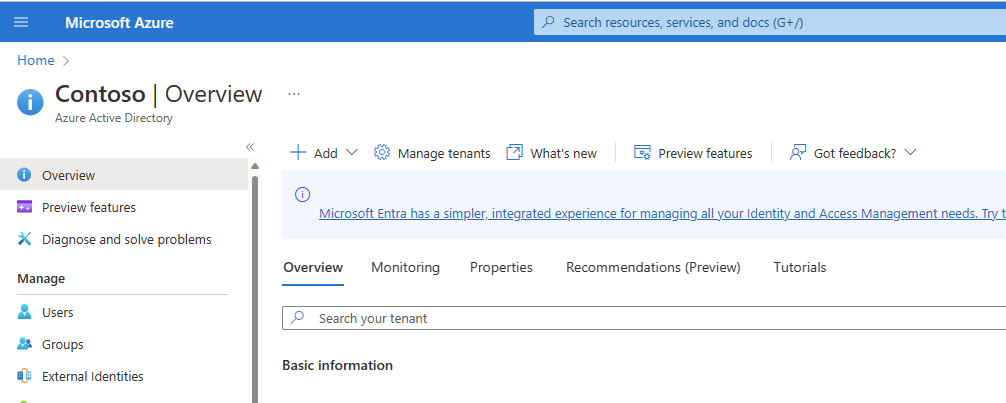This screenshot has height=403, width=1006.
Task: Click the breadcrumb chevron after Home
Action: coord(65,61)
